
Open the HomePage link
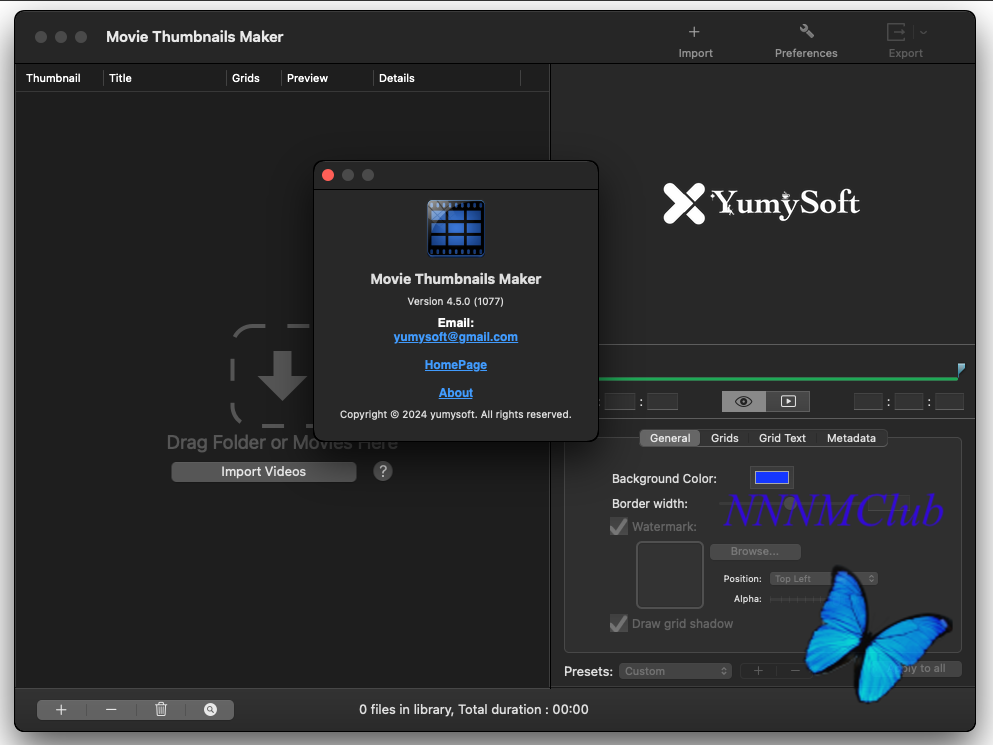(455, 365)
